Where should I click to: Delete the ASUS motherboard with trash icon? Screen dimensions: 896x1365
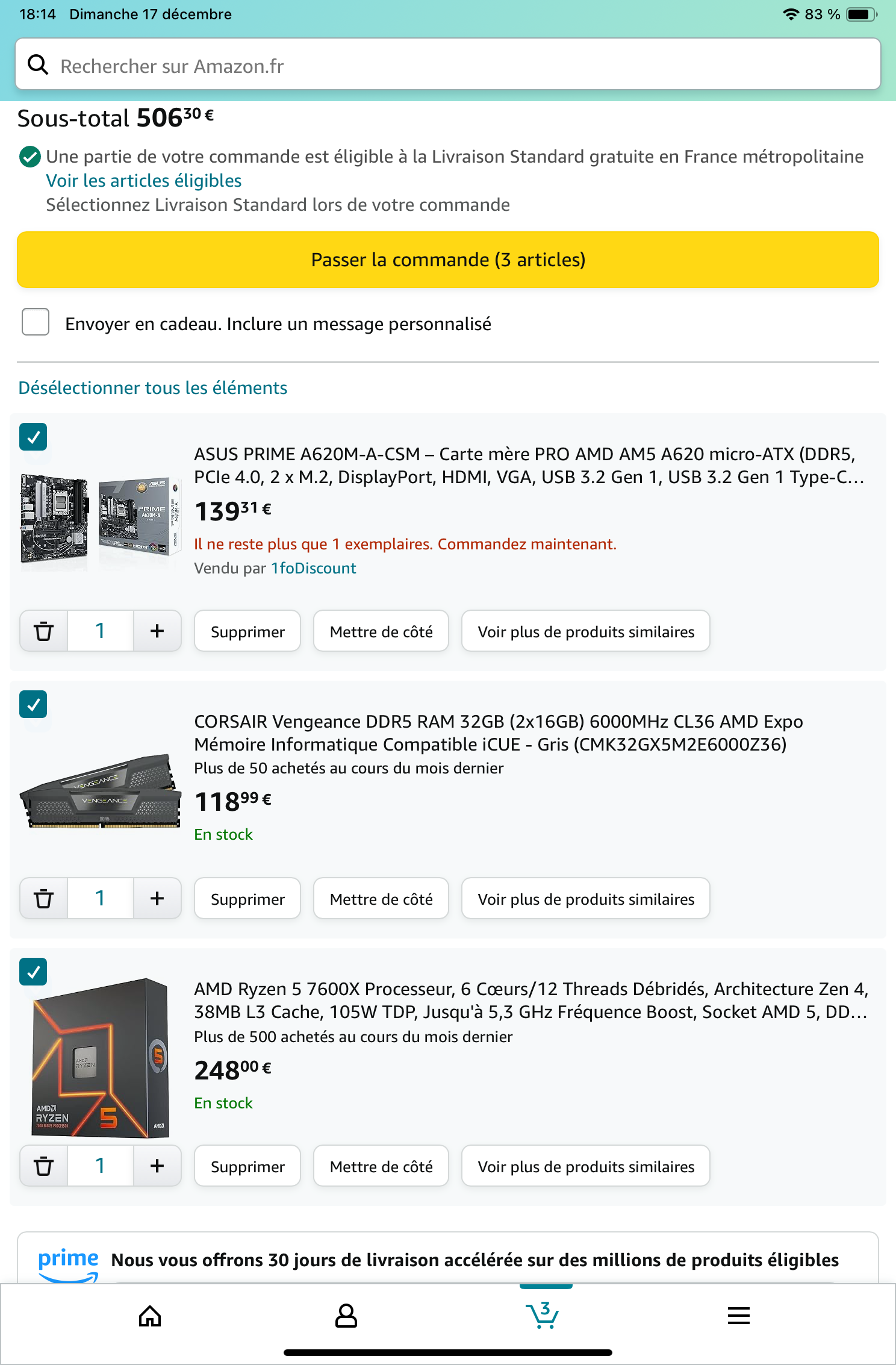point(43,631)
